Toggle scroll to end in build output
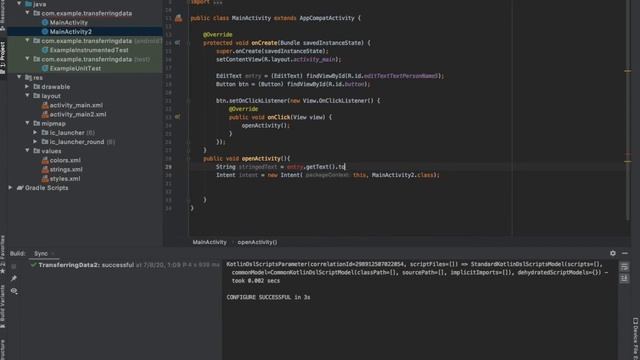The height and width of the screenshot is (360, 640). (624, 278)
